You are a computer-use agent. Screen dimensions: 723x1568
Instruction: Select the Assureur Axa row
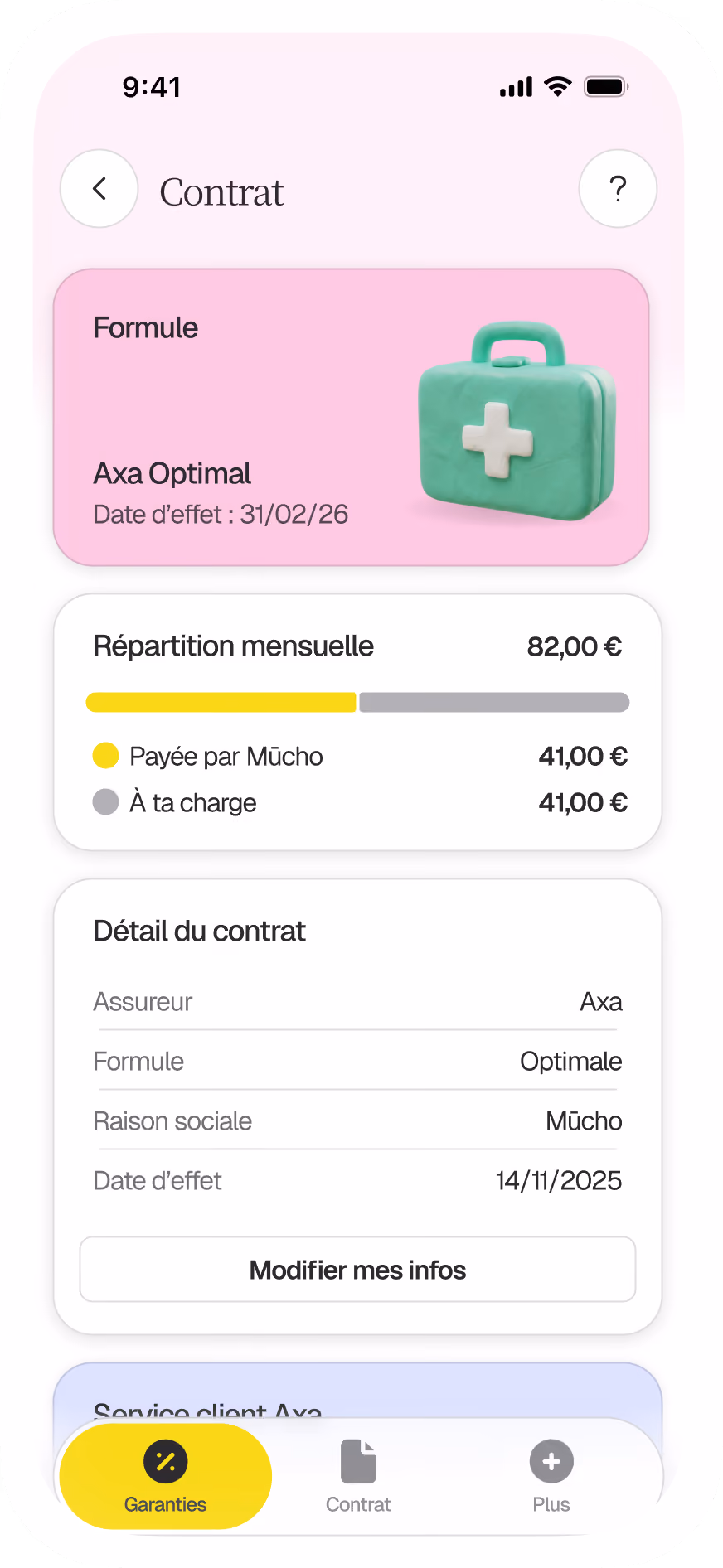pyautogui.click(x=357, y=1001)
